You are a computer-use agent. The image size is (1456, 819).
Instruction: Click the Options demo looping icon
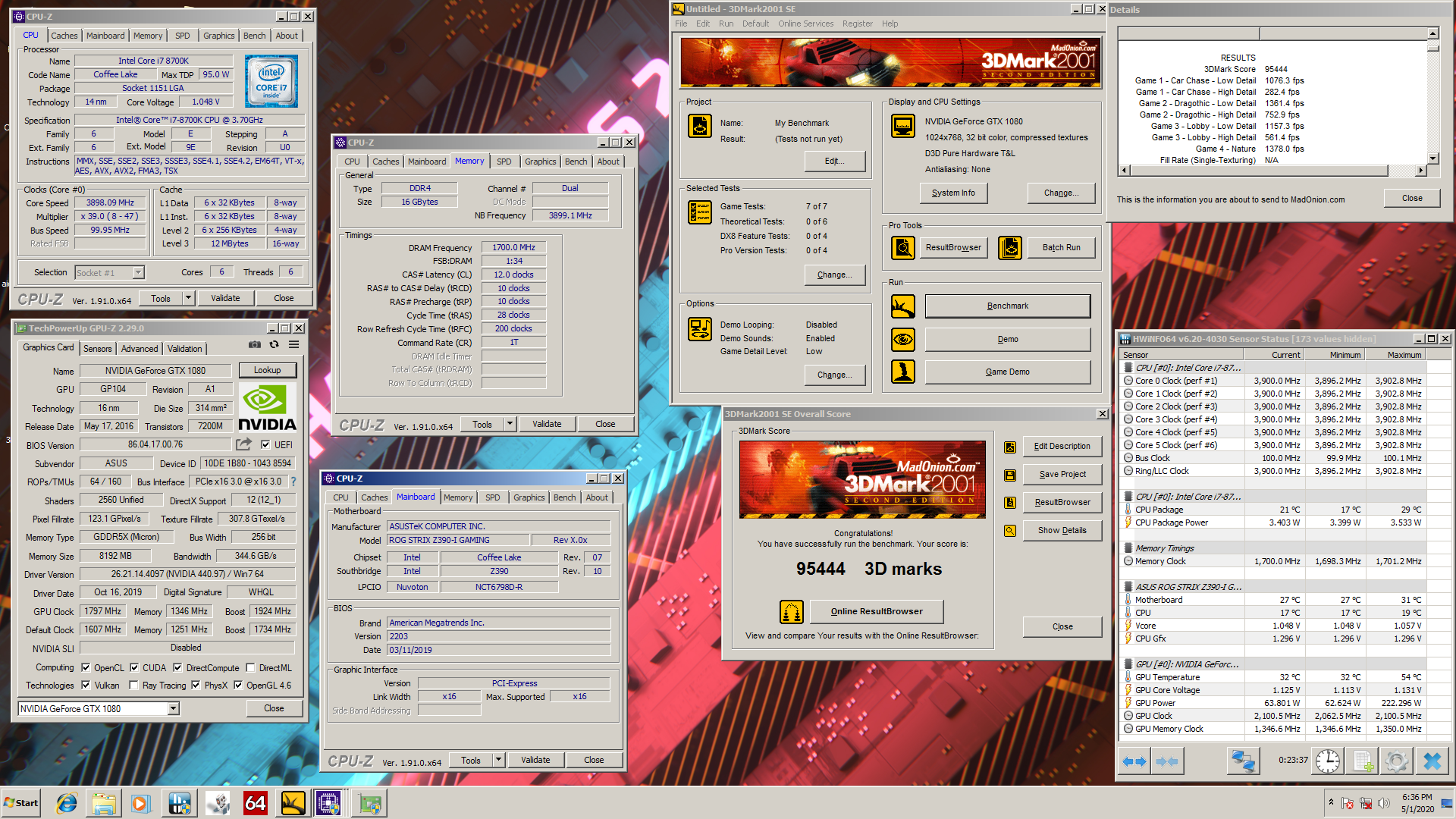click(700, 329)
